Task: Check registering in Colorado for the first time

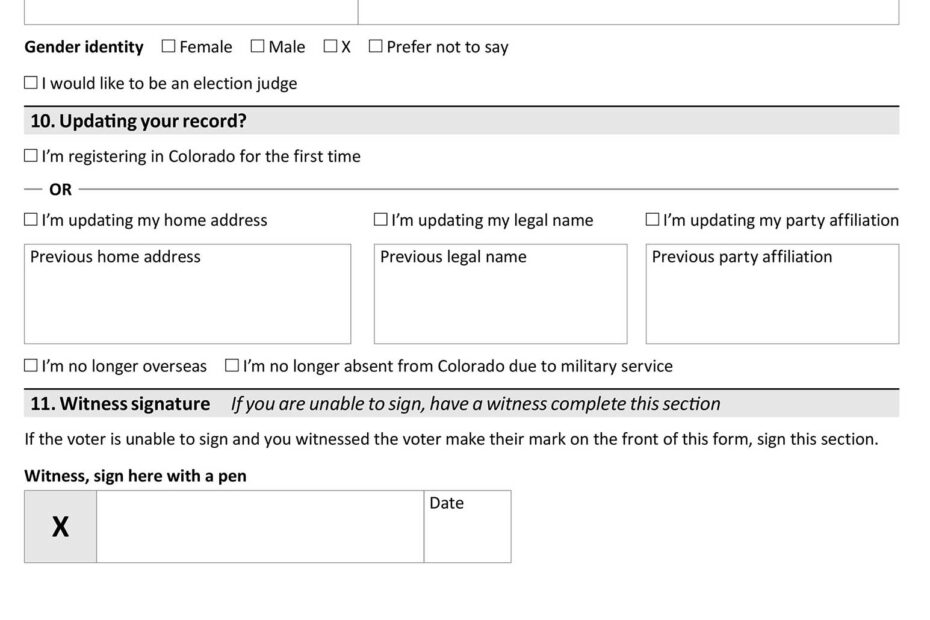Action: click(29, 156)
